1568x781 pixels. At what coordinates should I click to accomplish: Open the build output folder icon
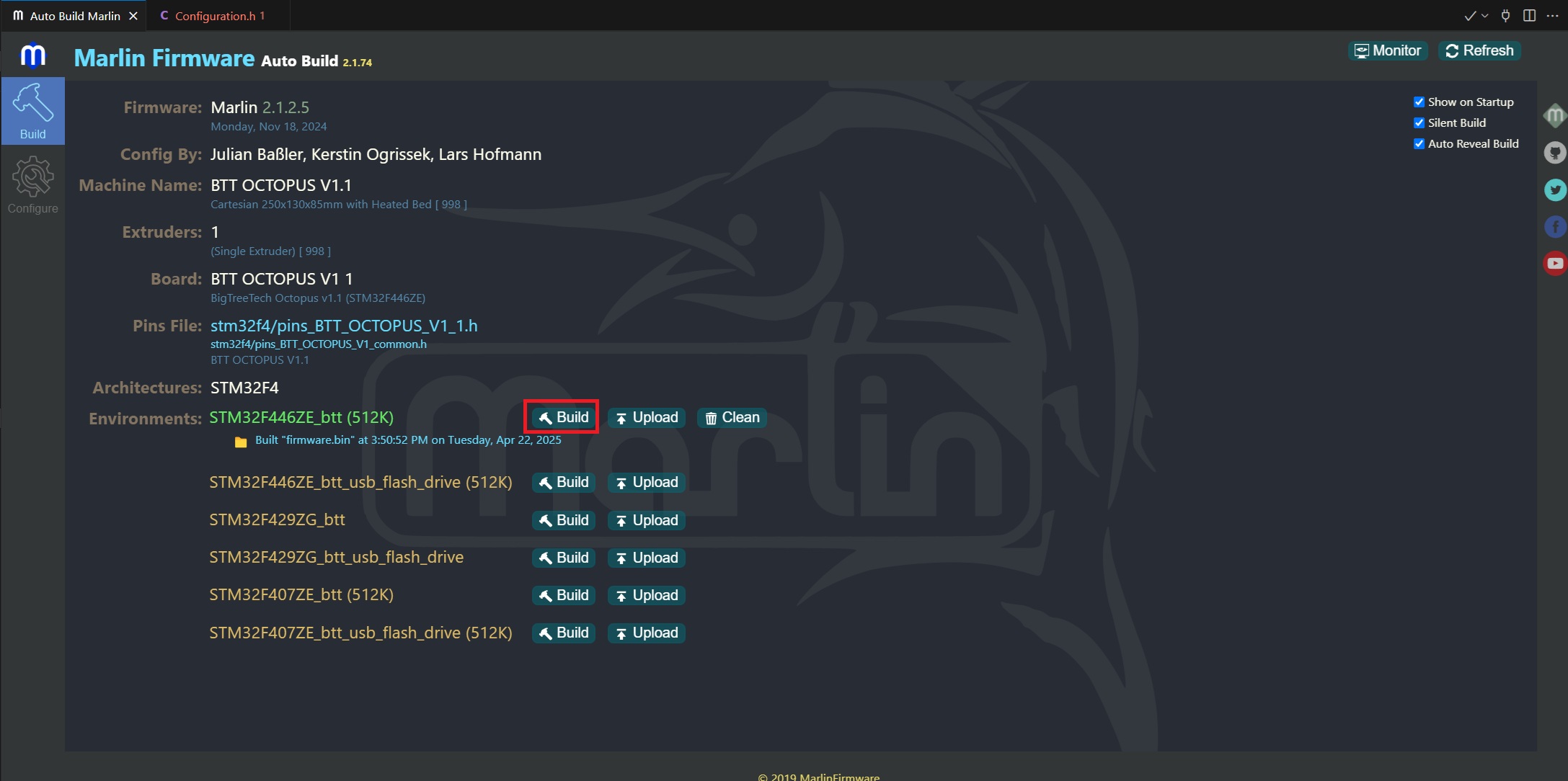point(241,442)
